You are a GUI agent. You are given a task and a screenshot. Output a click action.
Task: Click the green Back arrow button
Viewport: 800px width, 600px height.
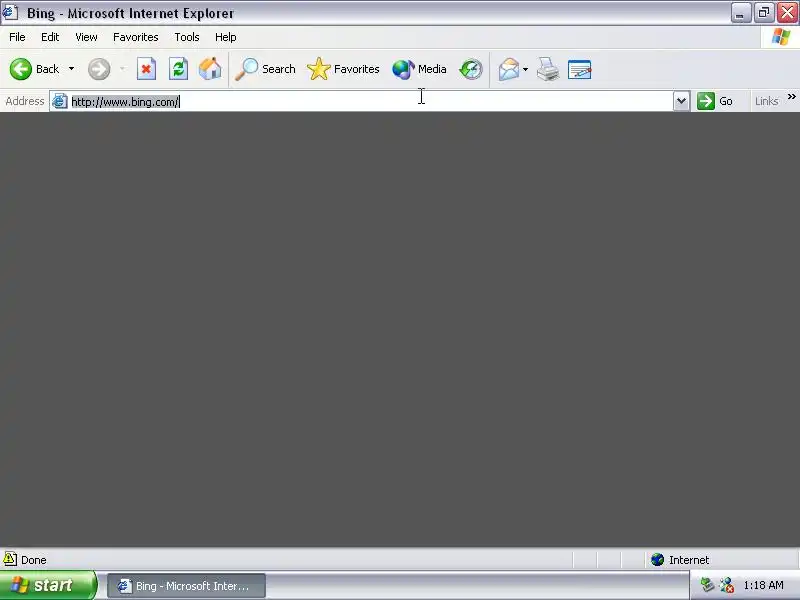pyautogui.click(x=21, y=69)
